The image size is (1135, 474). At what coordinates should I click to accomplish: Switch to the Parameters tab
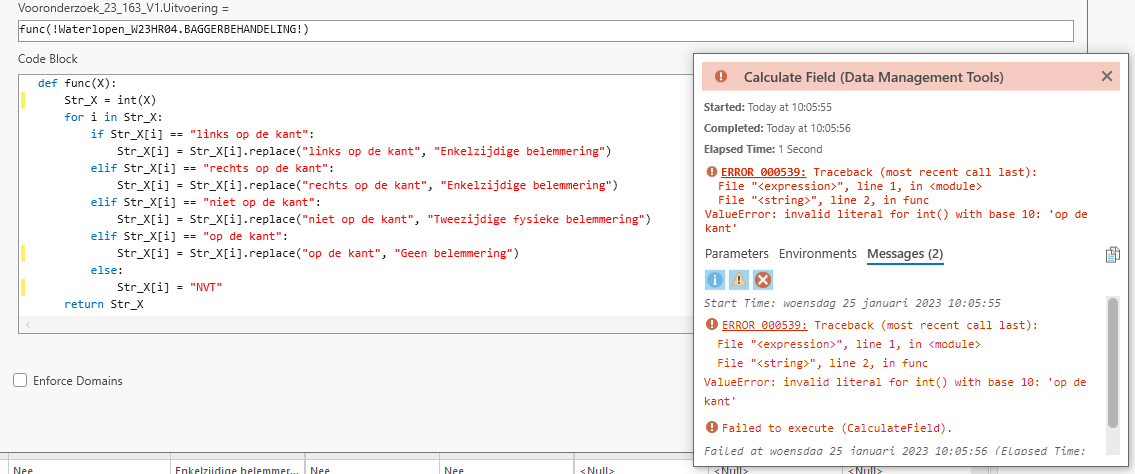(x=737, y=254)
